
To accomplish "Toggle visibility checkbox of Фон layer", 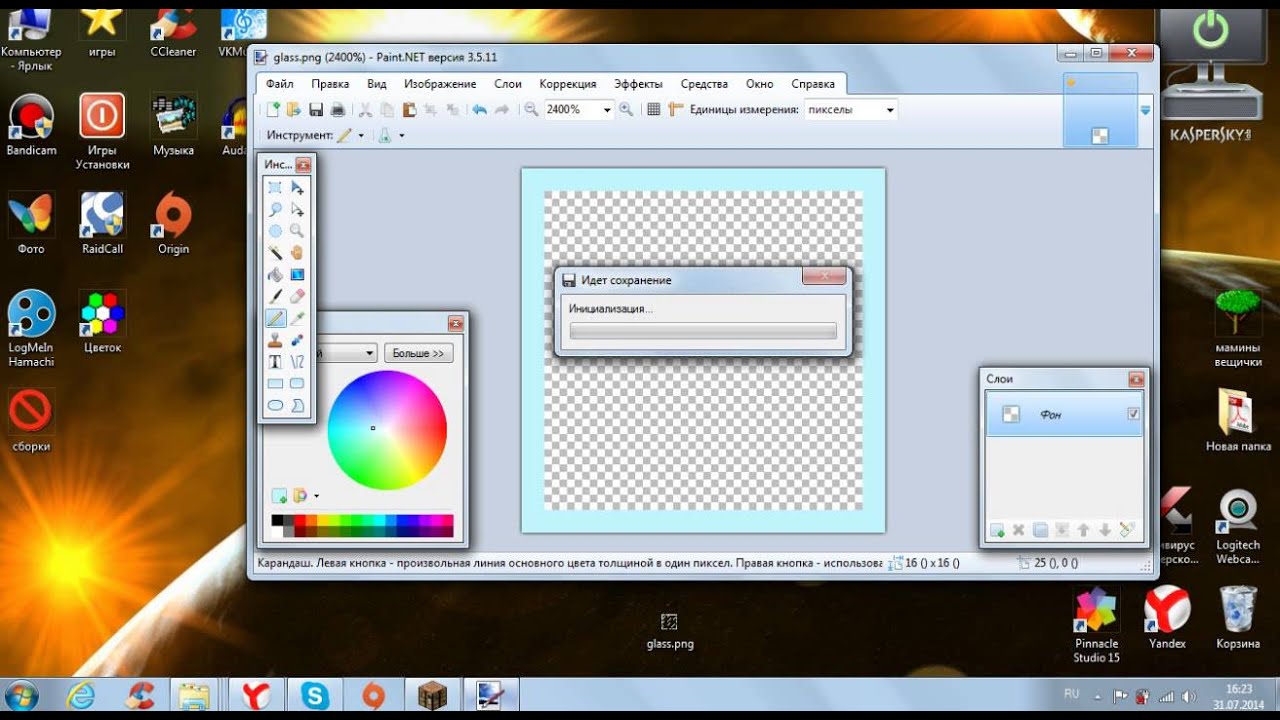I will click(x=1133, y=414).
